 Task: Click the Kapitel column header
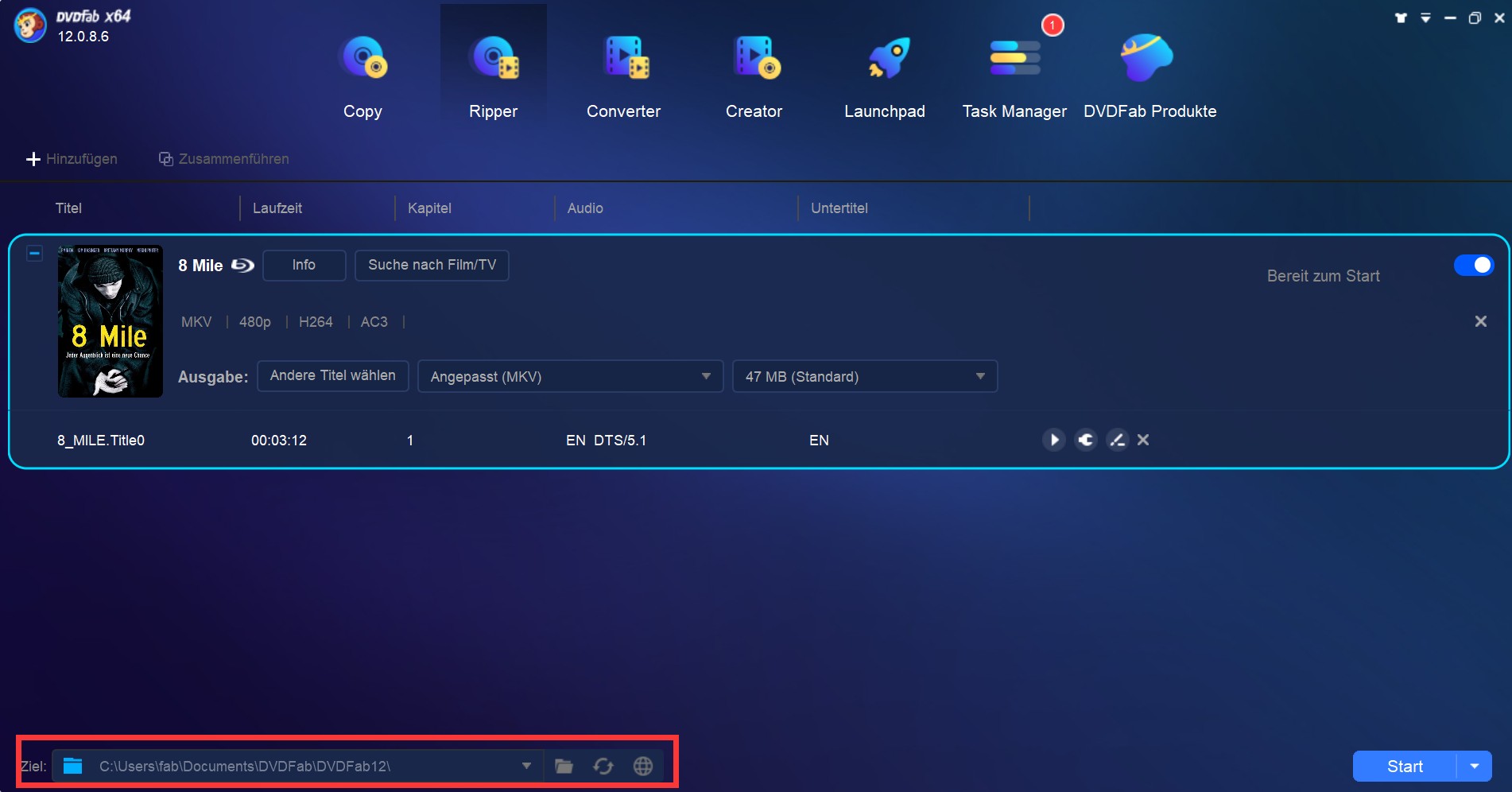(x=429, y=208)
